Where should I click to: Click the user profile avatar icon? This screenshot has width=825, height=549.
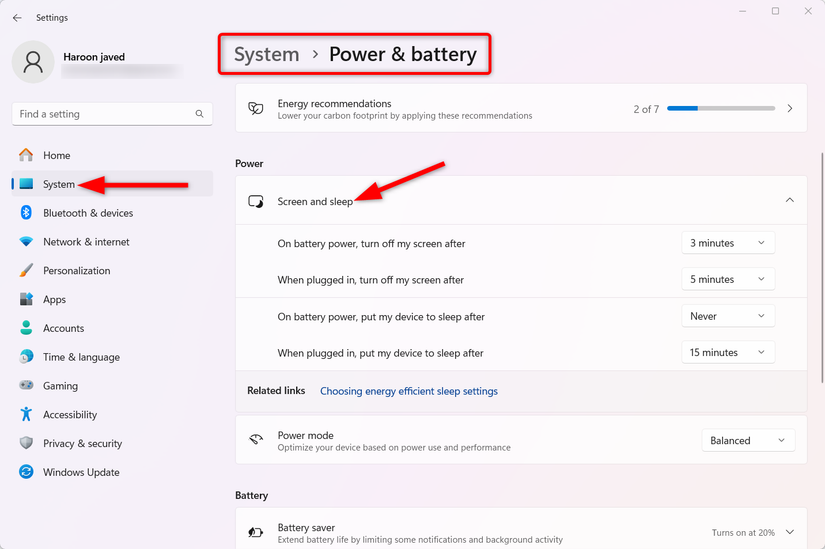33,62
